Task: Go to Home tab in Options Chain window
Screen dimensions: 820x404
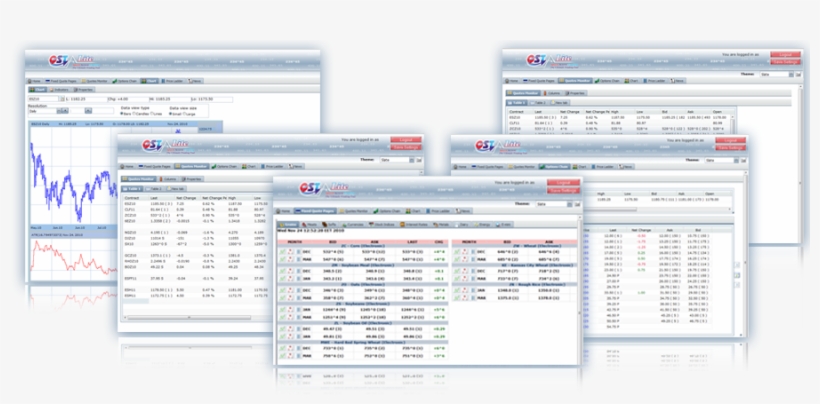Action: pos(461,166)
